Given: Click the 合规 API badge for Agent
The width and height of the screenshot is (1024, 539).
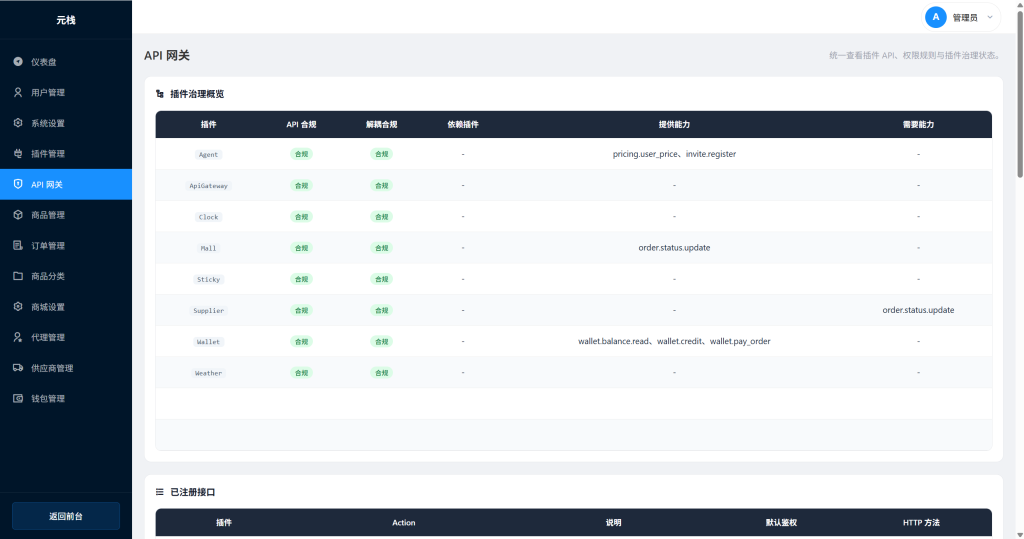Looking at the screenshot, I should [301, 155].
